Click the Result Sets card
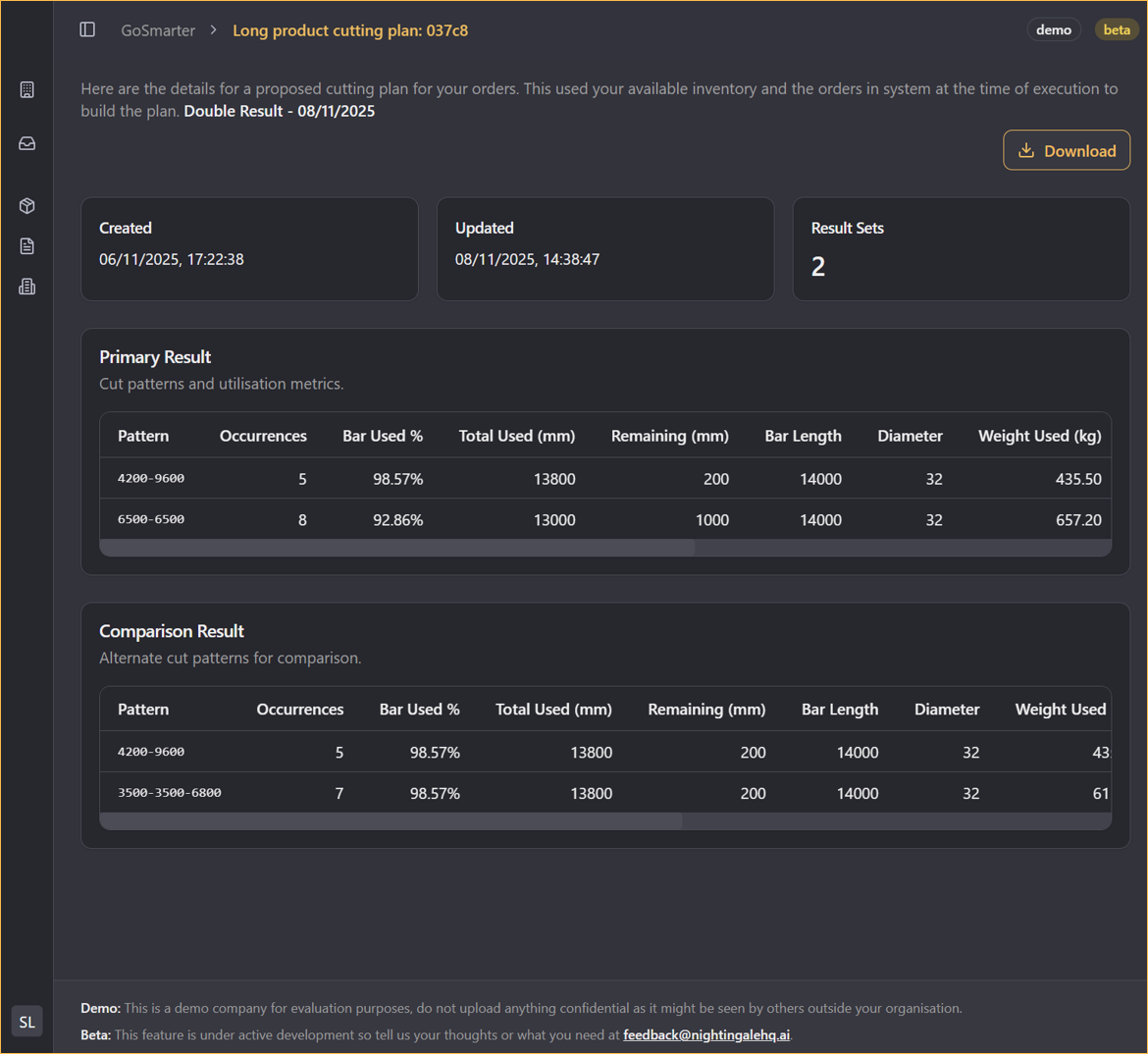The height and width of the screenshot is (1054, 1148). pos(961,249)
